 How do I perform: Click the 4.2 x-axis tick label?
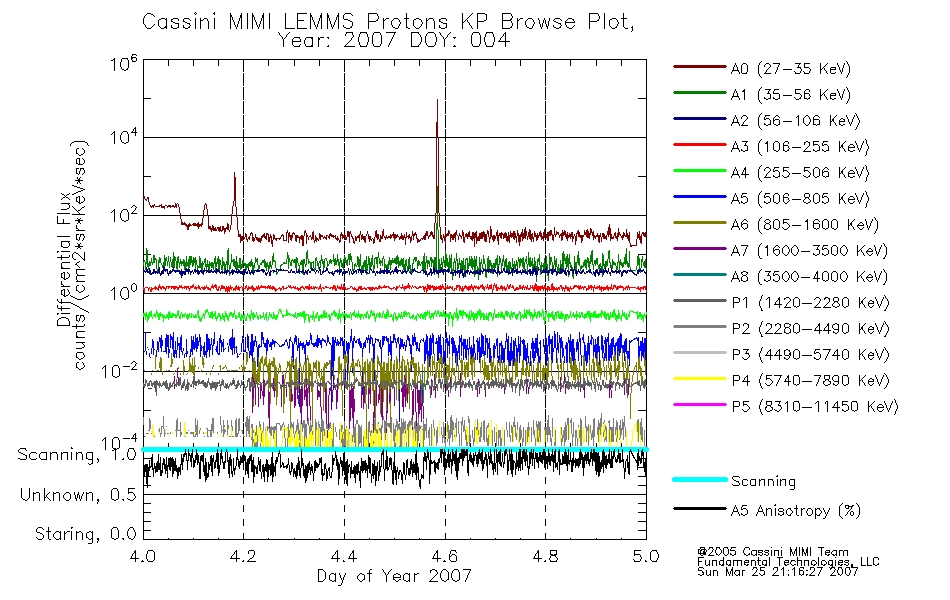pyautogui.click(x=244, y=556)
